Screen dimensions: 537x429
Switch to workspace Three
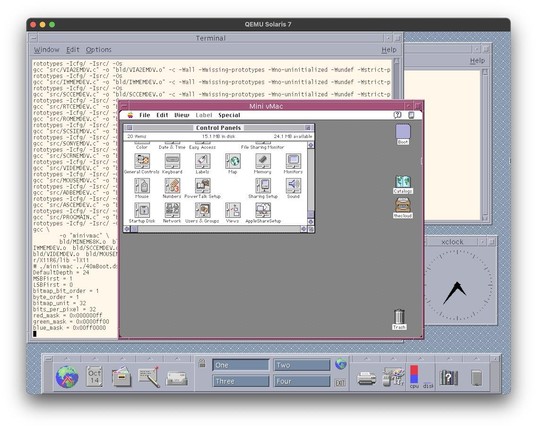241,381
